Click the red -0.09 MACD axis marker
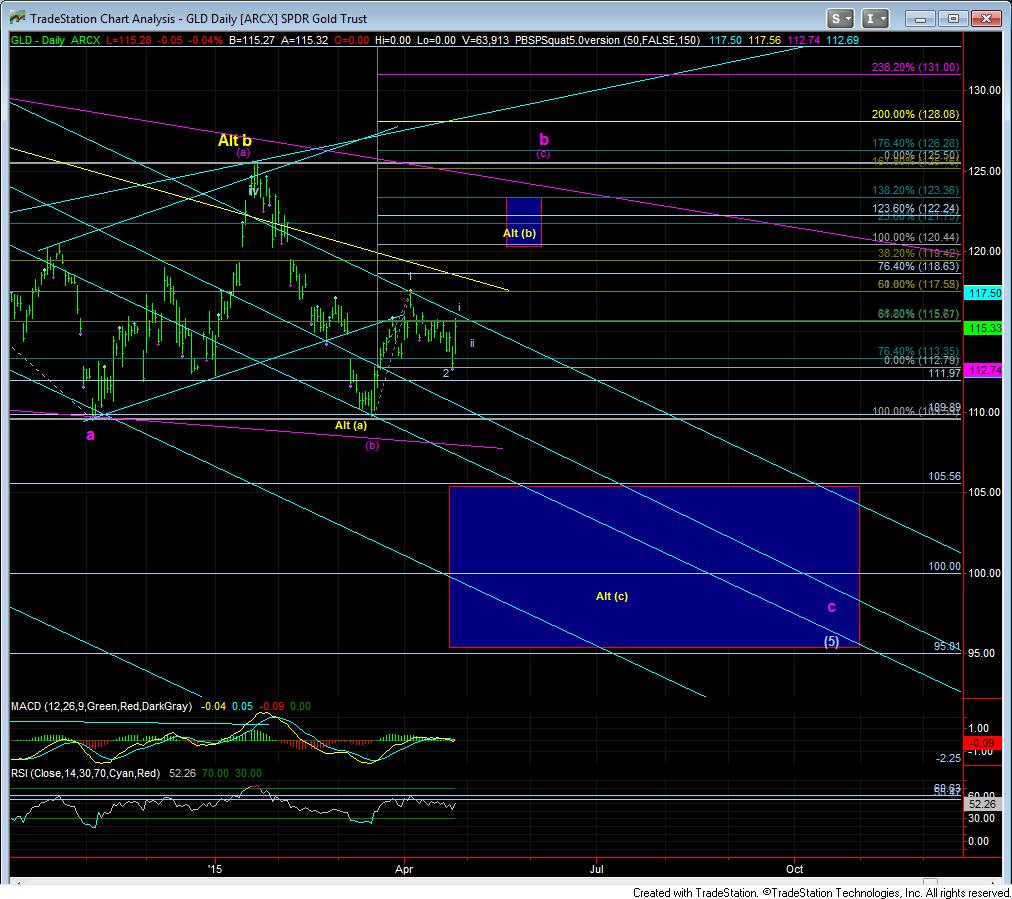Viewport: 1012px width, 899px height. pyautogui.click(x=982, y=743)
